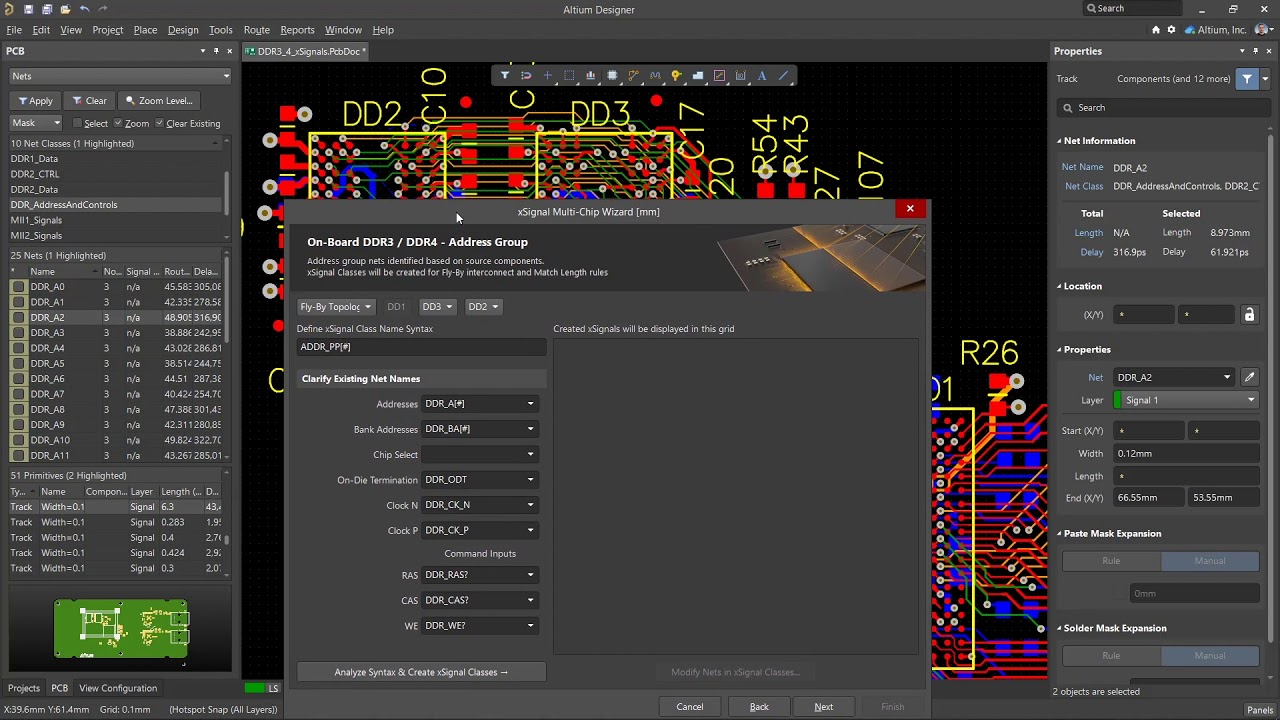
Task: Open the DD2 dropdown in wizard
Action: 483,307
